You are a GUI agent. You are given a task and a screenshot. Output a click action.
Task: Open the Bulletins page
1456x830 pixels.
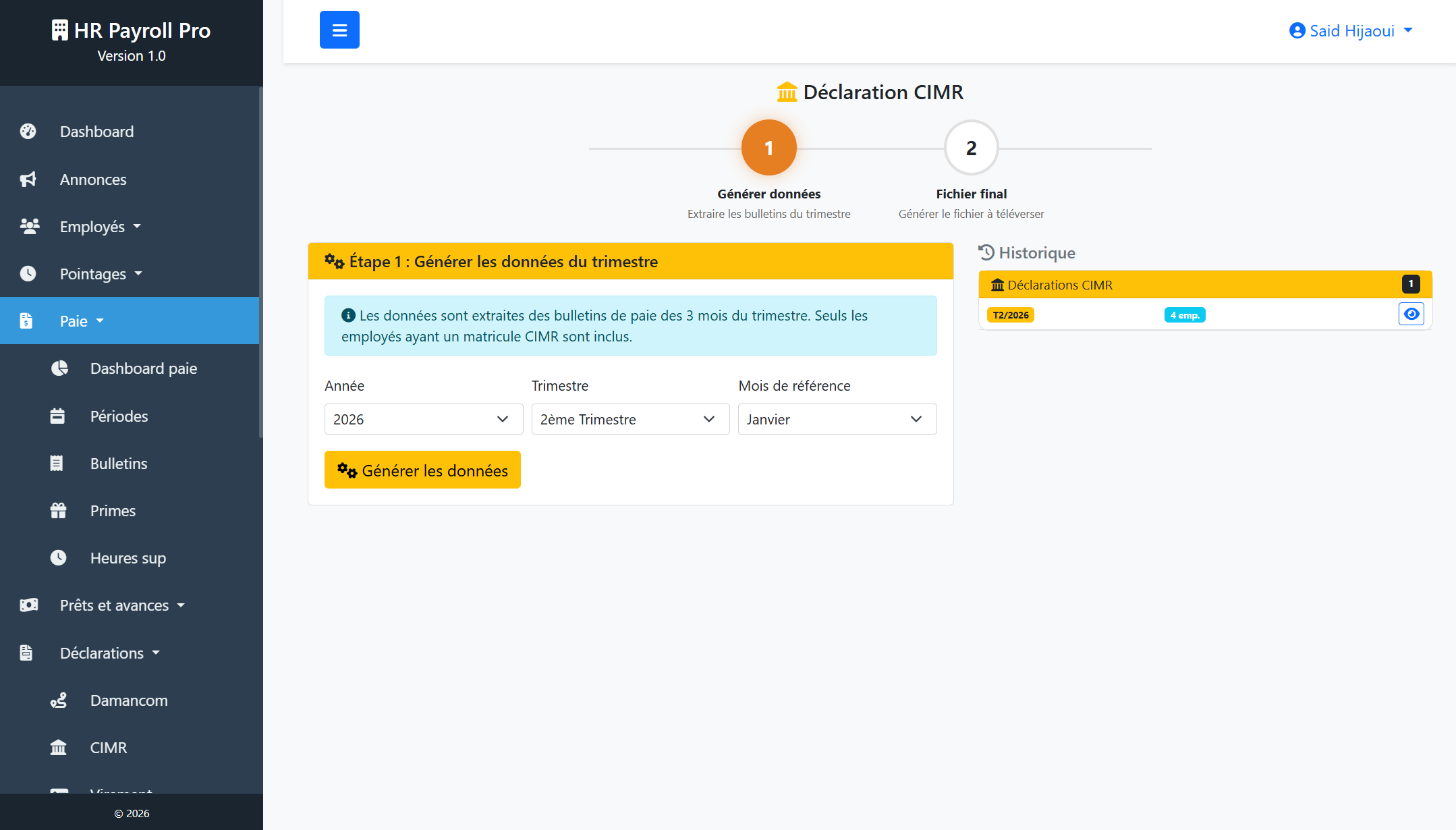(130, 464)
